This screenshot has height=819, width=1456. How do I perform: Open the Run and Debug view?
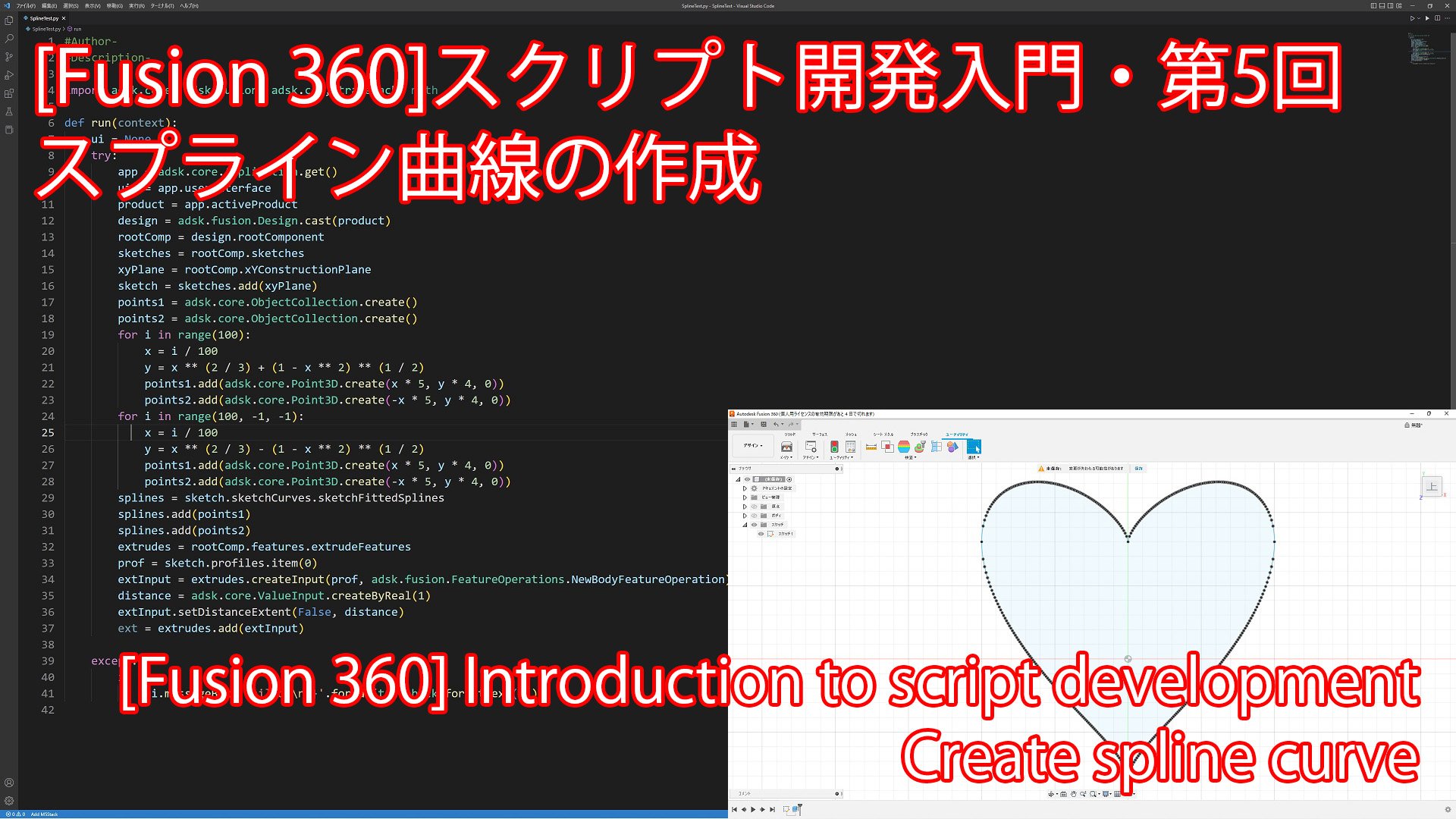pyautogui.click(x=9, y=75)
